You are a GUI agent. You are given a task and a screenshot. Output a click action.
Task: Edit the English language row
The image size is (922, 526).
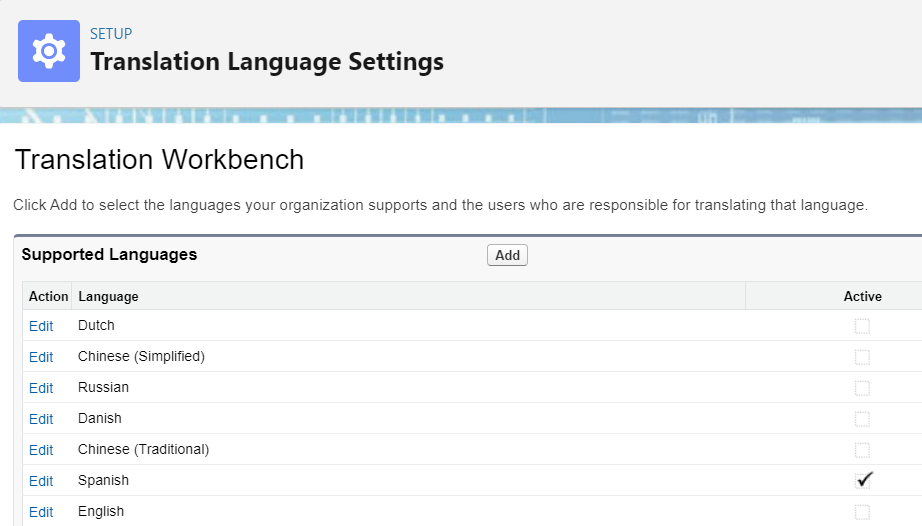41,512
